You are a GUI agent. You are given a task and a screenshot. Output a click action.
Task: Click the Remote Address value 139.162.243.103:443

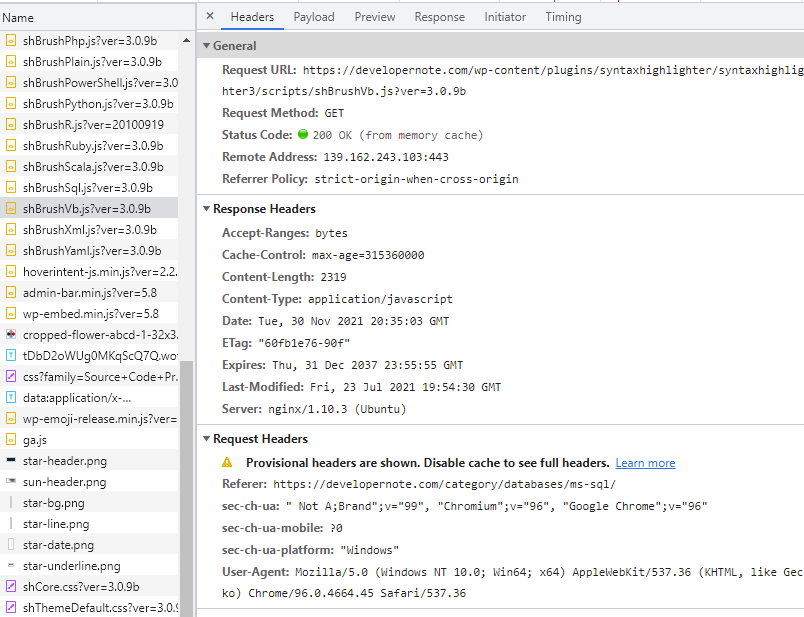click(386, 157)
